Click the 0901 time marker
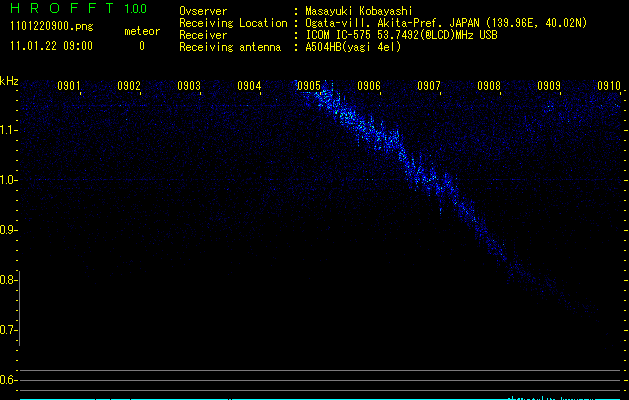This screenshot has width=629, height=400. [69, 86]
